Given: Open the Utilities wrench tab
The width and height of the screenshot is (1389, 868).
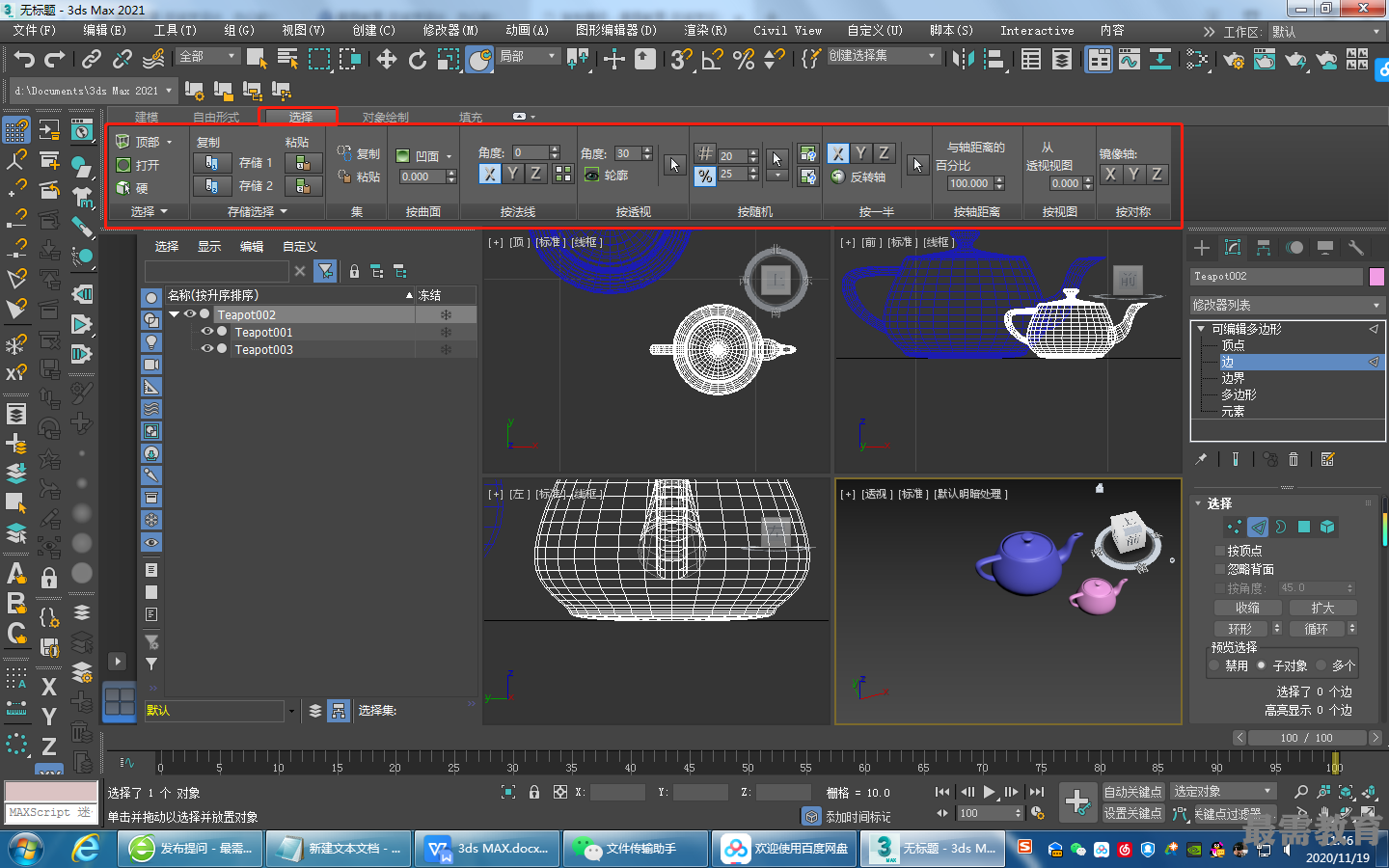Looking at the screenshot, I should (1356, 248).
